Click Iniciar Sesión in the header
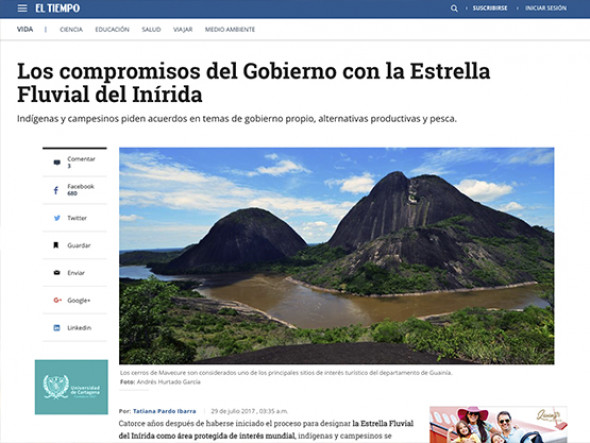This screenshot has height=443, width=590. click(546, 8)
